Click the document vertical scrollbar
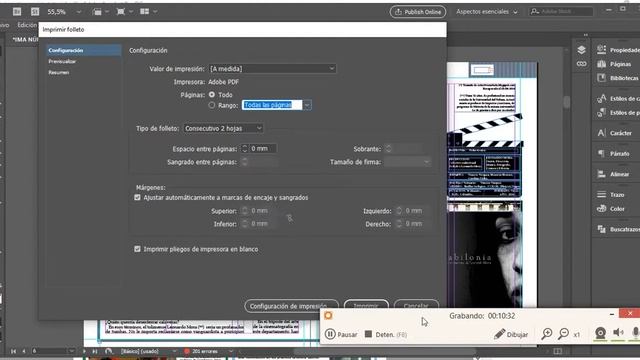The height and width of the screenshot is (360, 640). [x=566, y=102]
